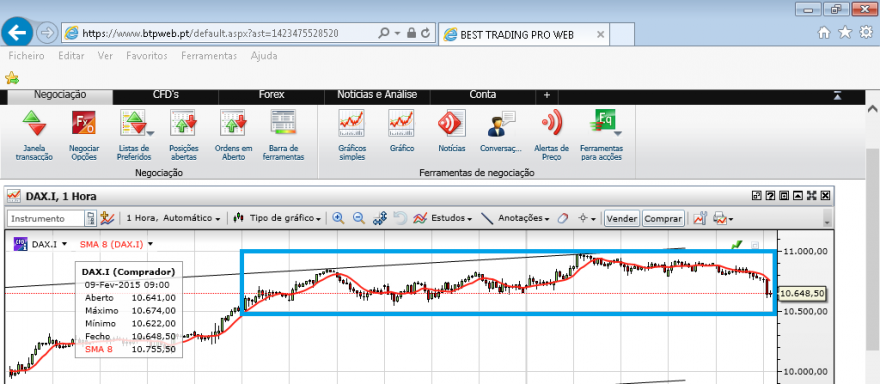Close the BEST TRADING PRO WEB tab
The width and height of the screenshot is (880, 384).
[x=600, y=34]
